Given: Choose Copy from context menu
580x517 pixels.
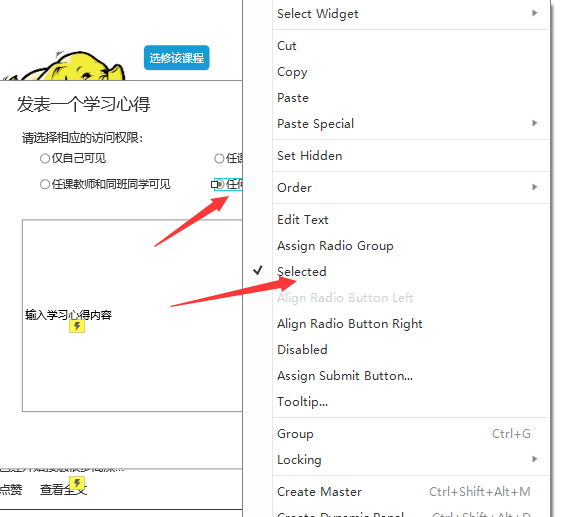Looking at the screenshot, I should pos(411,72).
